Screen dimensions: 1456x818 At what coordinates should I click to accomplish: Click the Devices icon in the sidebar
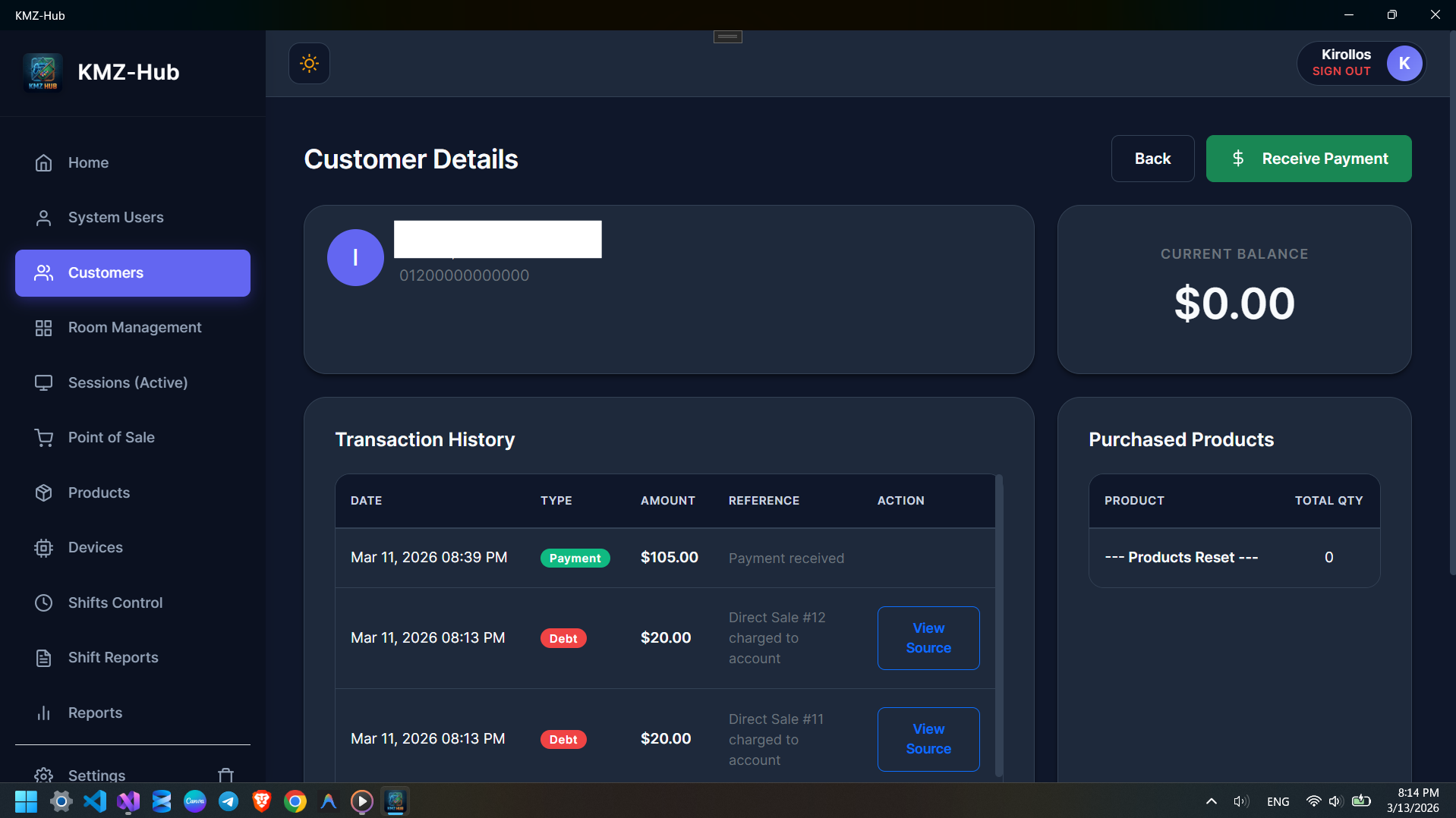point(43,548)
